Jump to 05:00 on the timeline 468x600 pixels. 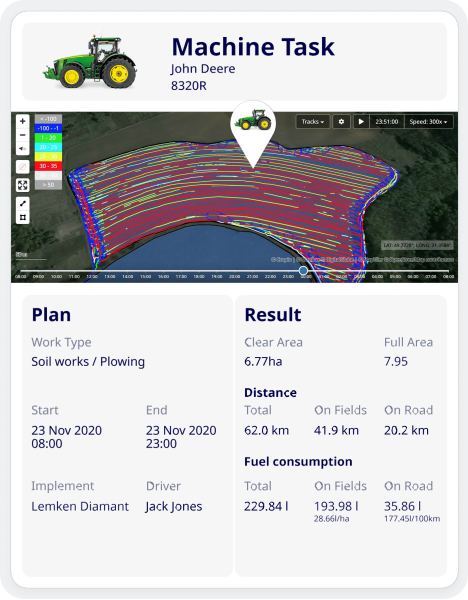pos(395,276)
